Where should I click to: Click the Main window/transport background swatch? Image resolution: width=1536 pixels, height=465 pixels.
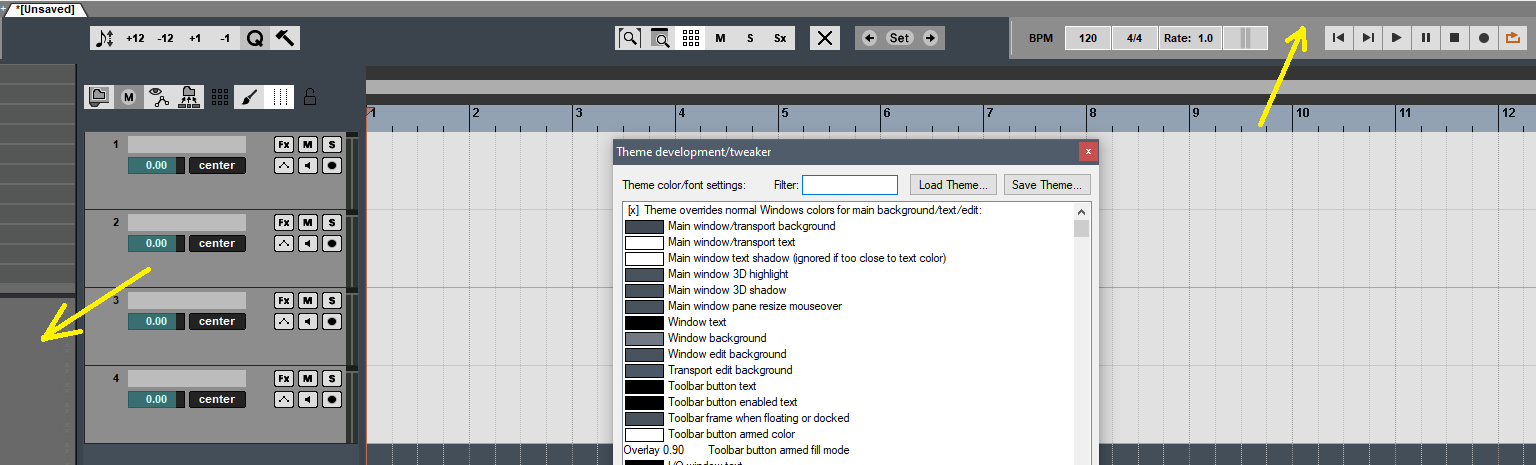(644, 226)
